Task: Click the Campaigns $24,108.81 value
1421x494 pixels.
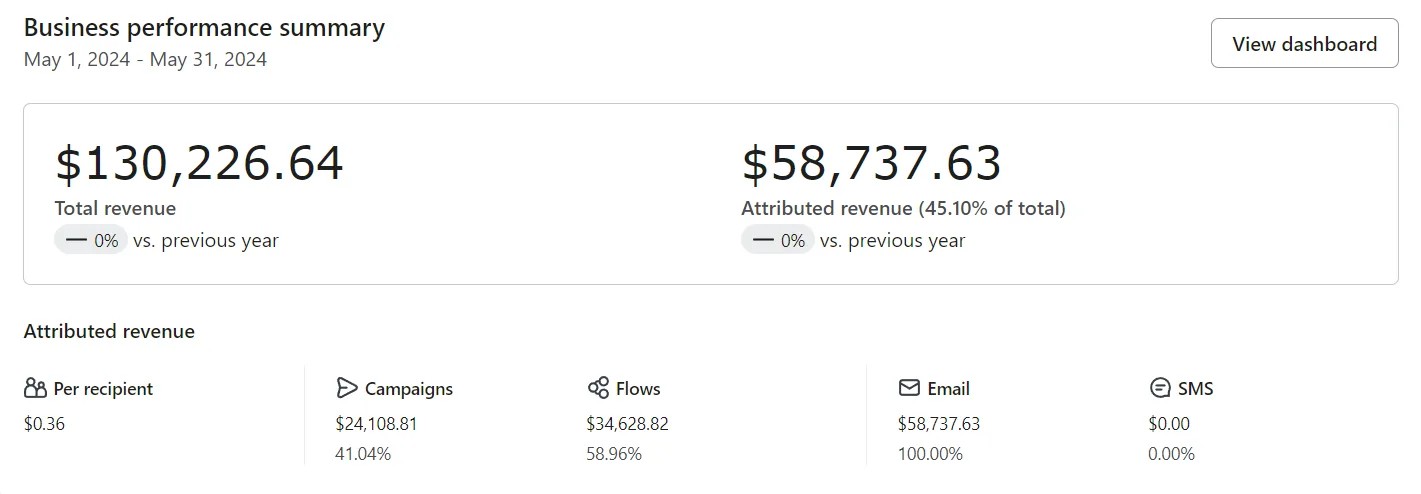Action: pos(376,423)
